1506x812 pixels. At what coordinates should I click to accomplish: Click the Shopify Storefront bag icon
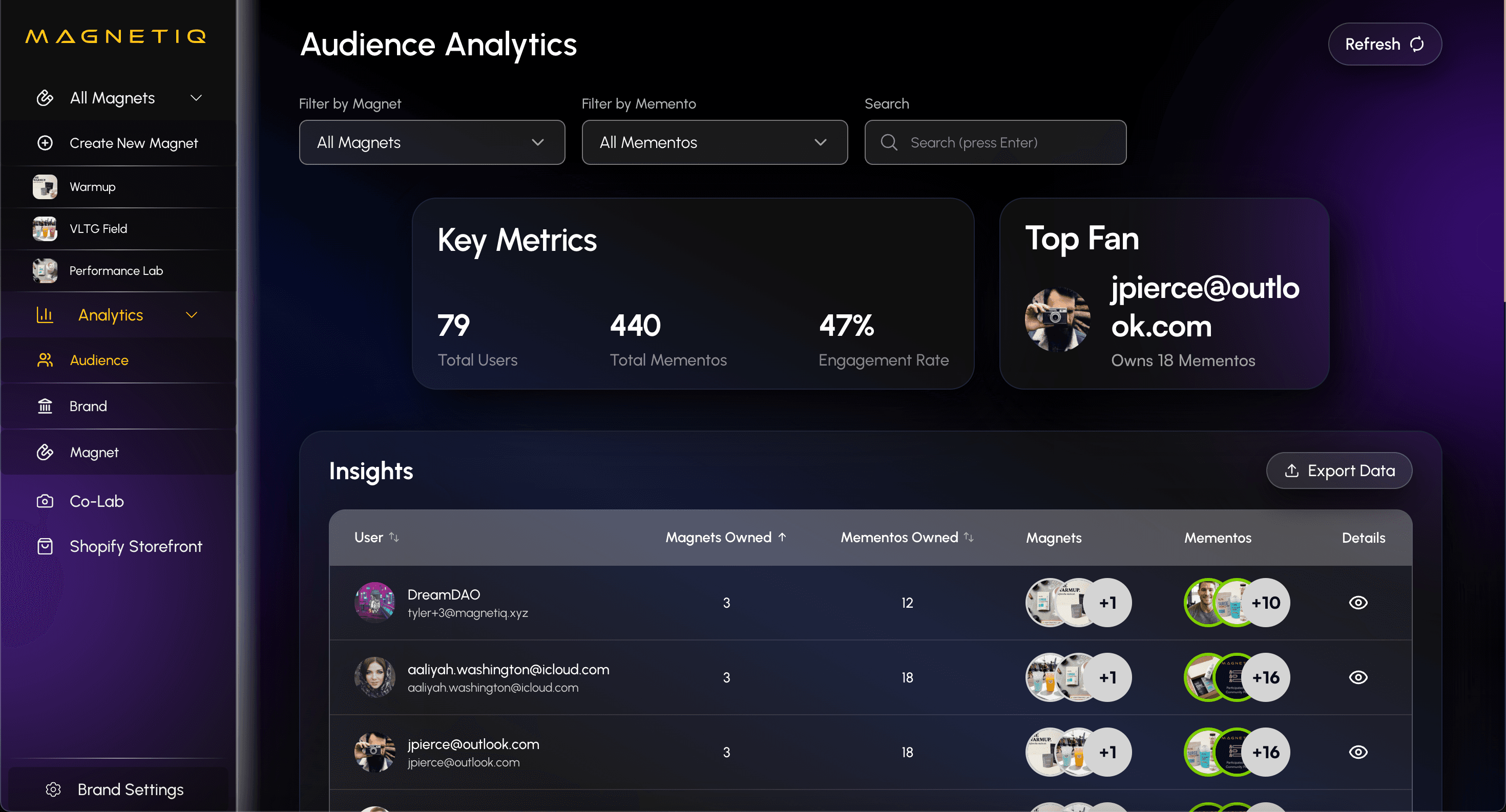(45, 546)
